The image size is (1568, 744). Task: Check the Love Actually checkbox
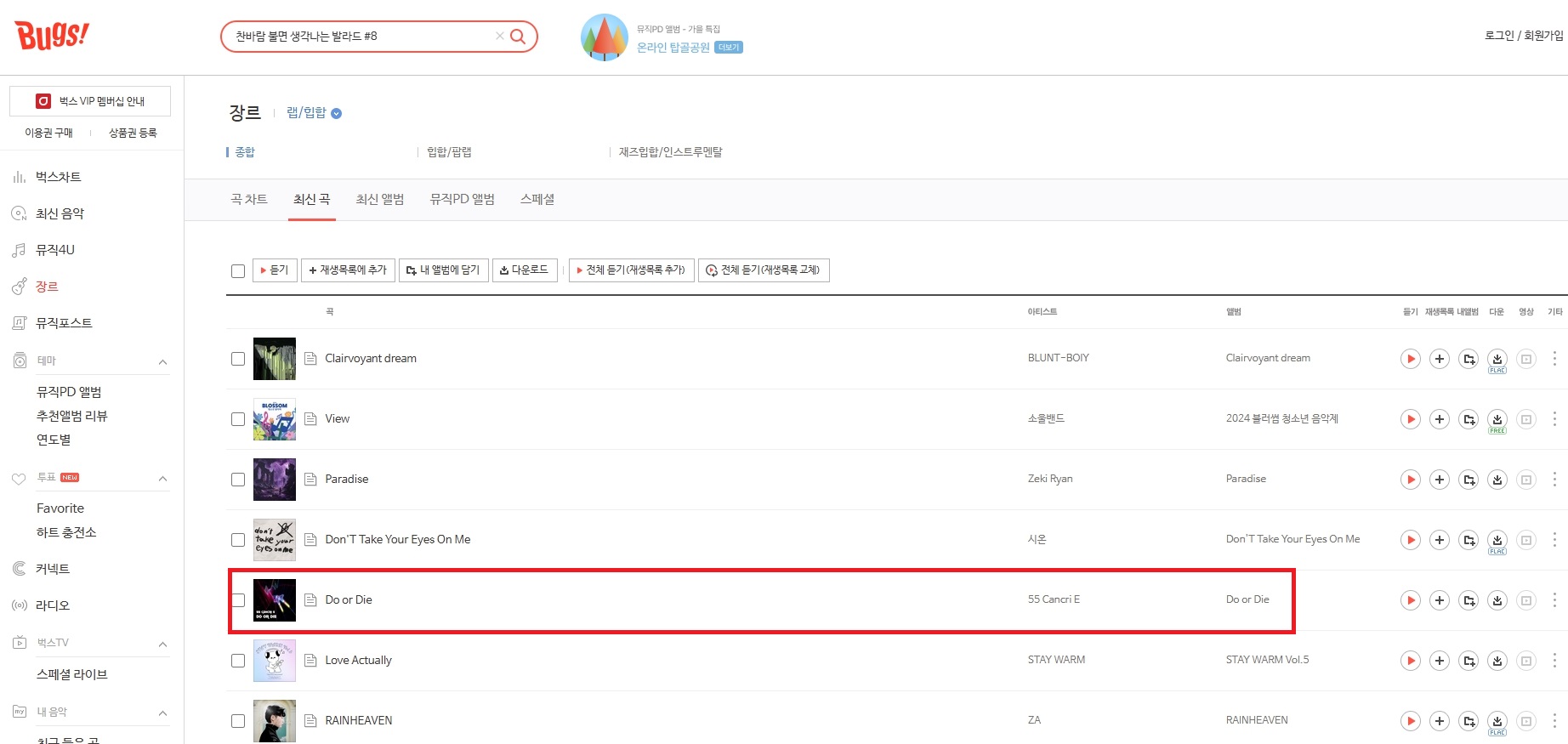[238, 661]
